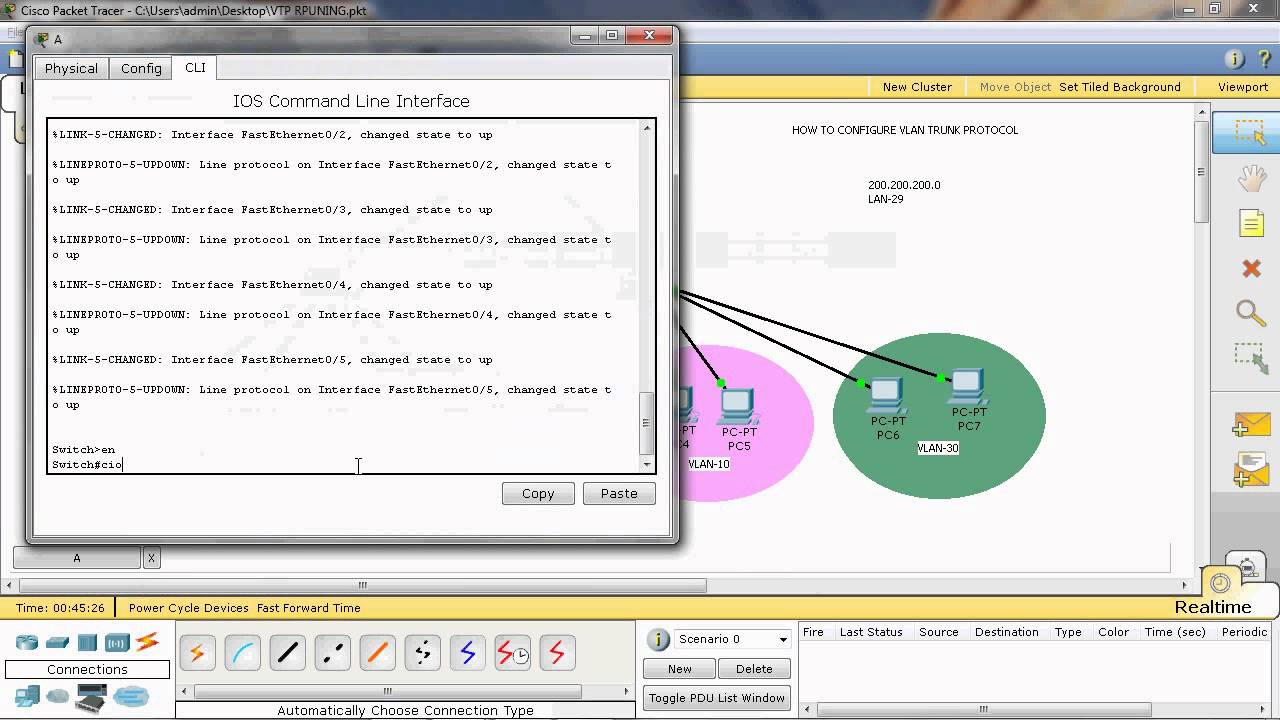The width and height of the screenshot is (1280, 720).
Task: Select the Multiuser Connection cloud icon
Action: 131,696
